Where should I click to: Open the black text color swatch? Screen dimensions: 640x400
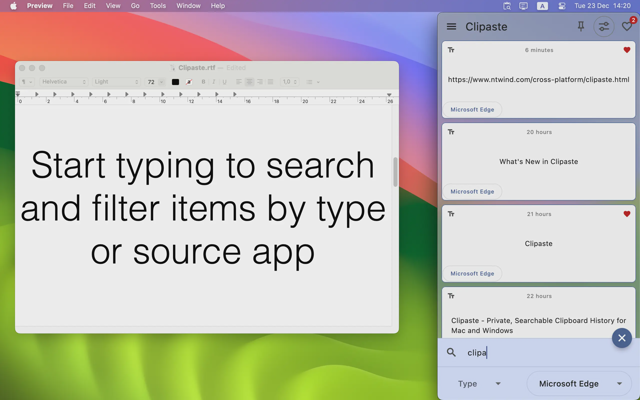(175, 82)
